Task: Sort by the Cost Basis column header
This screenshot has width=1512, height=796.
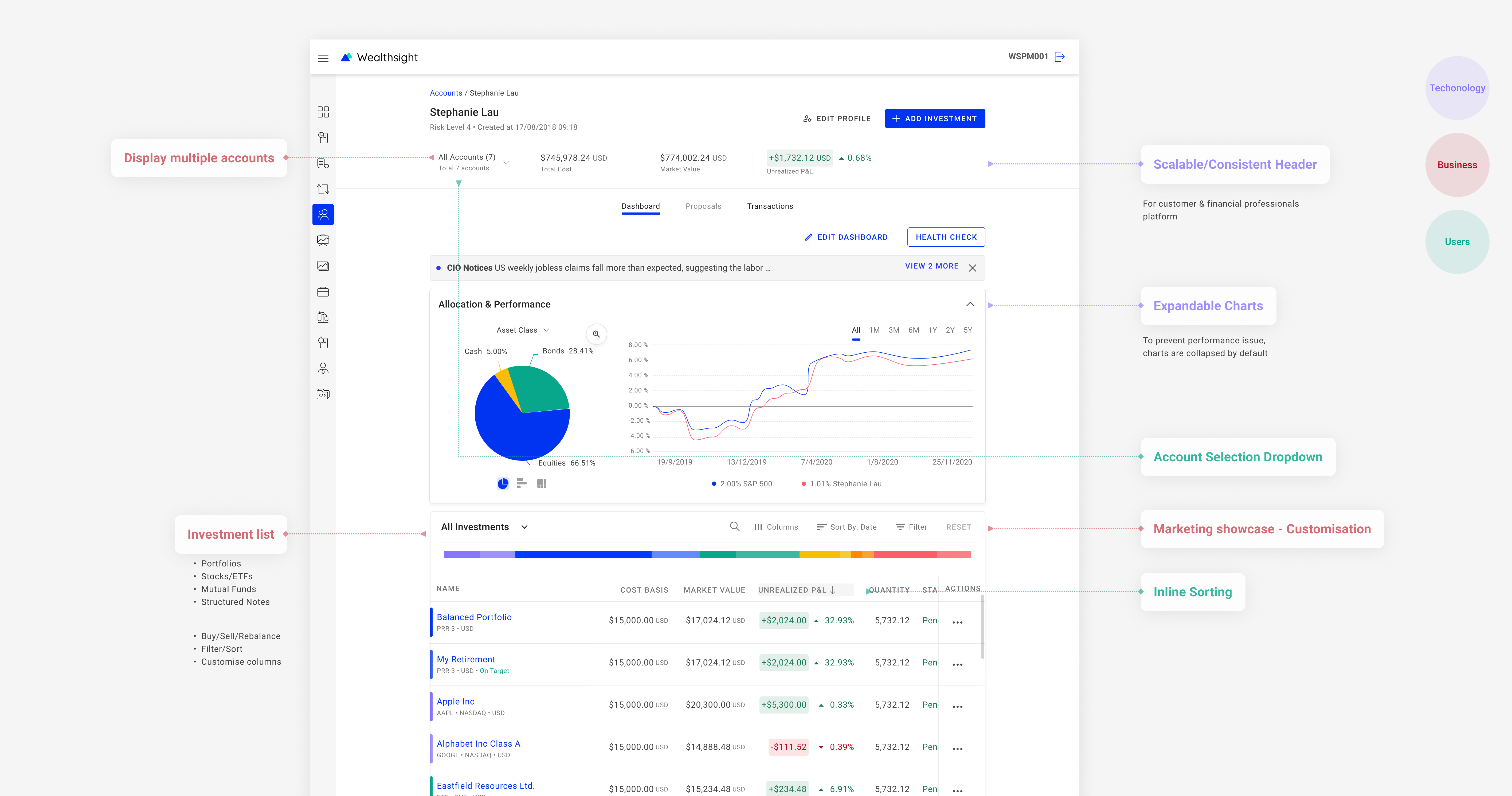Action: [x=644, y=590]
